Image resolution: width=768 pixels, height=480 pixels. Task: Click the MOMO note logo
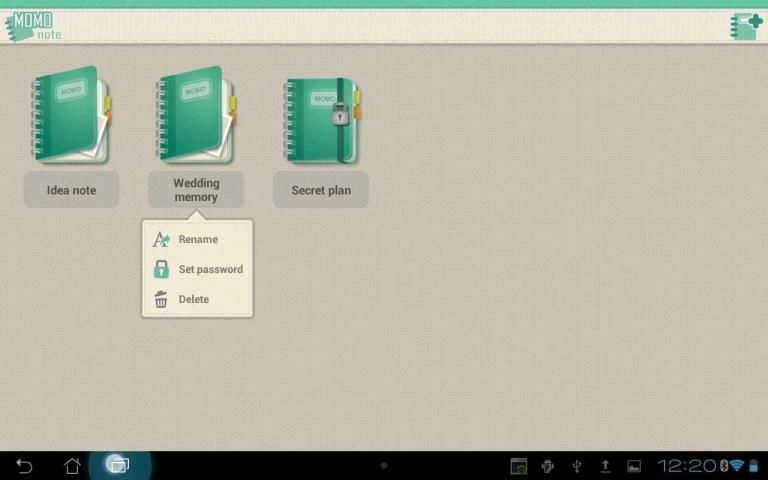(33, 25)
